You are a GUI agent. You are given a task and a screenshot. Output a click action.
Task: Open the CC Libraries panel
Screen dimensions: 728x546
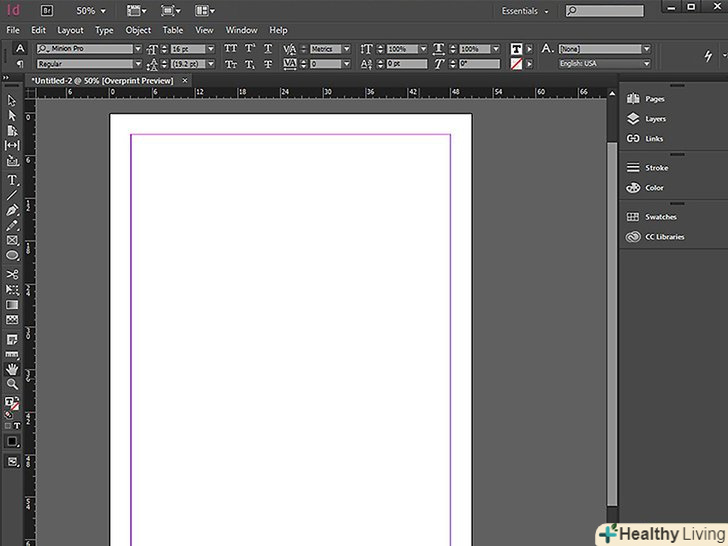click(x=664, y=237)
